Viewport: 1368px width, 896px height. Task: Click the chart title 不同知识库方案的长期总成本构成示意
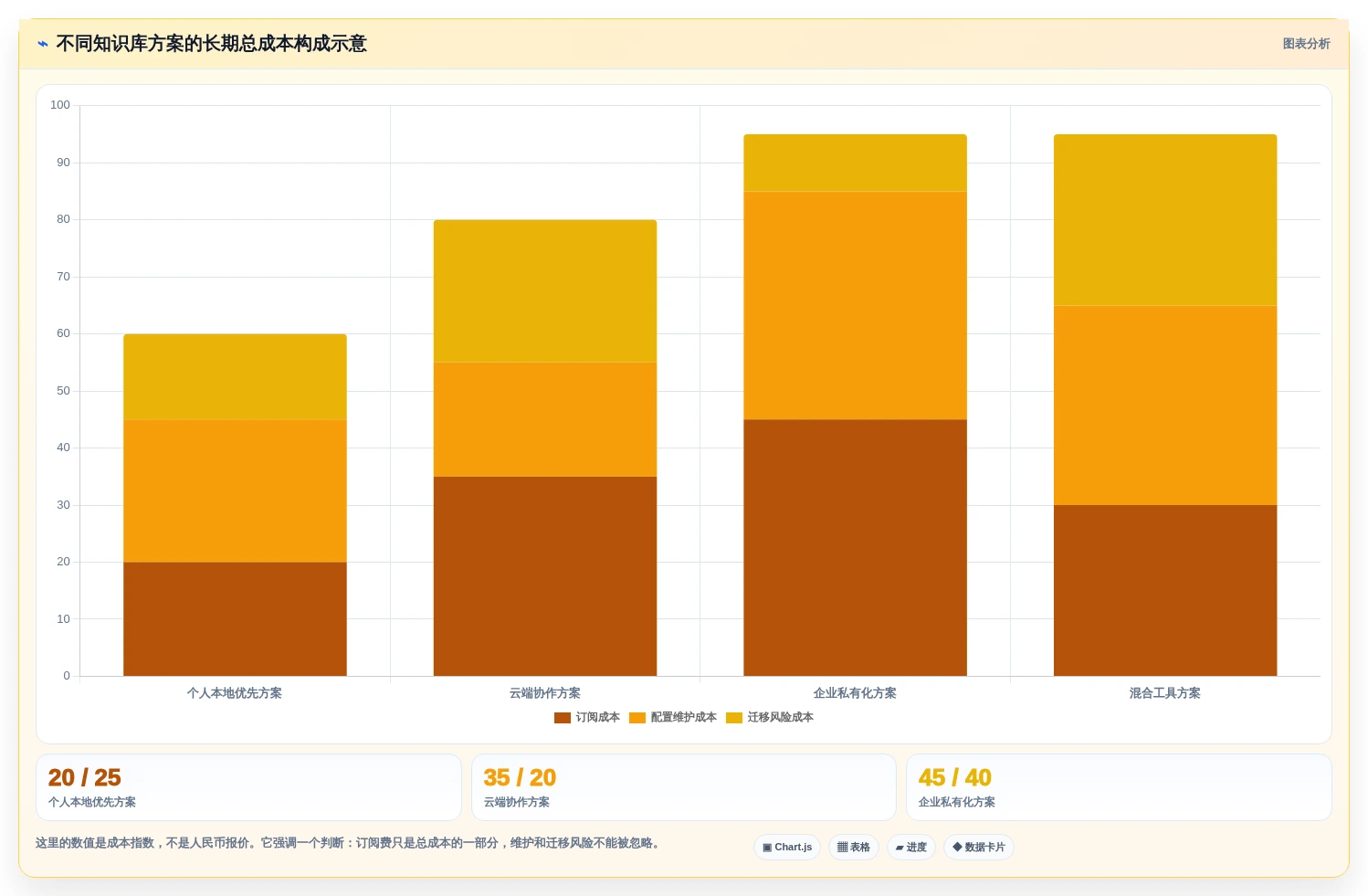click(211, 44)
